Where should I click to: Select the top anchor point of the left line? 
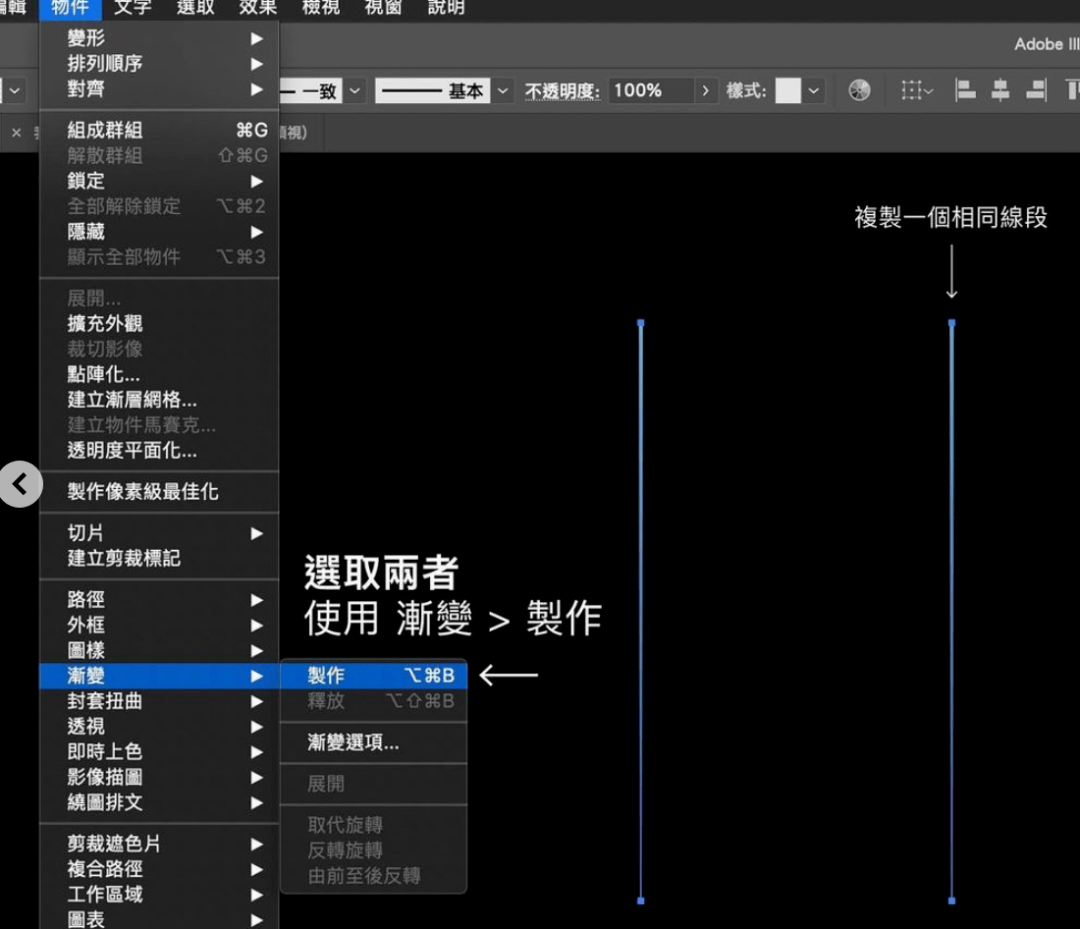[x=641, y=323]
